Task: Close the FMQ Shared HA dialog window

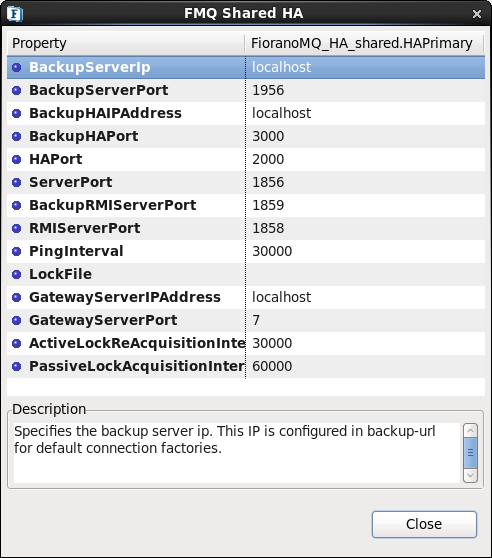Action: pos(477,14)
